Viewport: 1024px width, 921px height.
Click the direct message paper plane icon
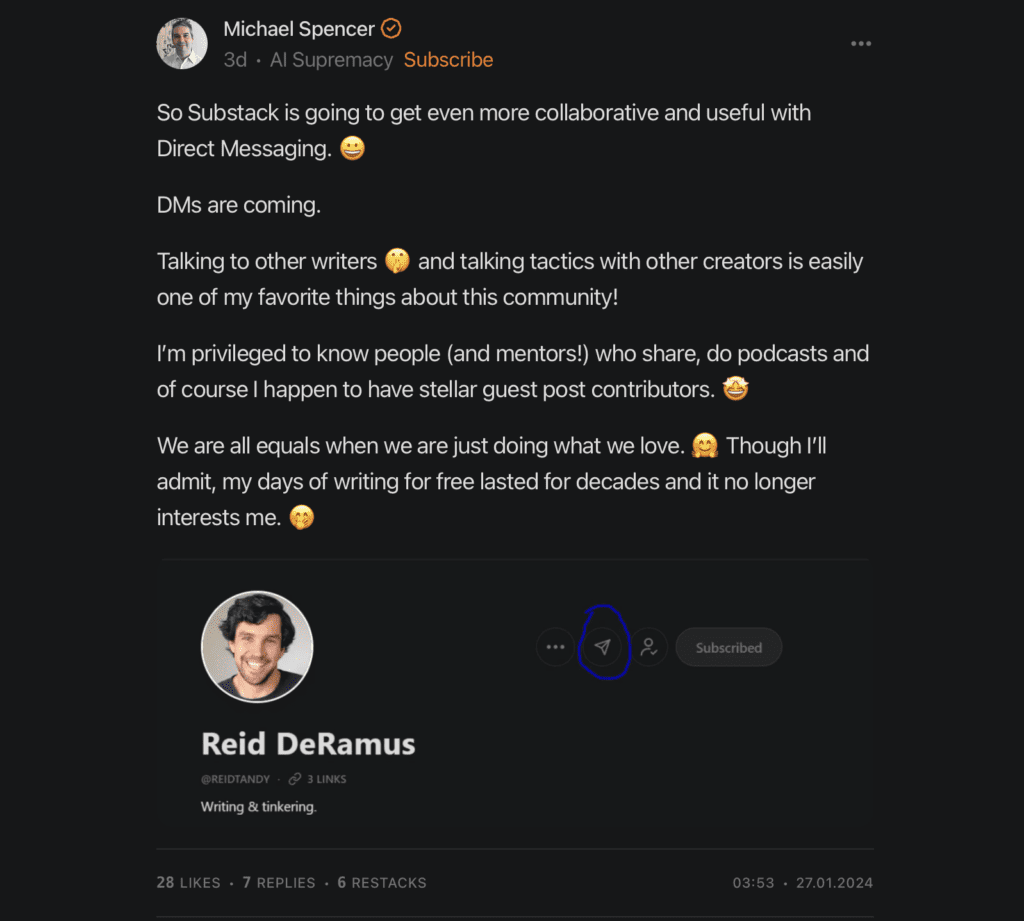pos(602,647)
